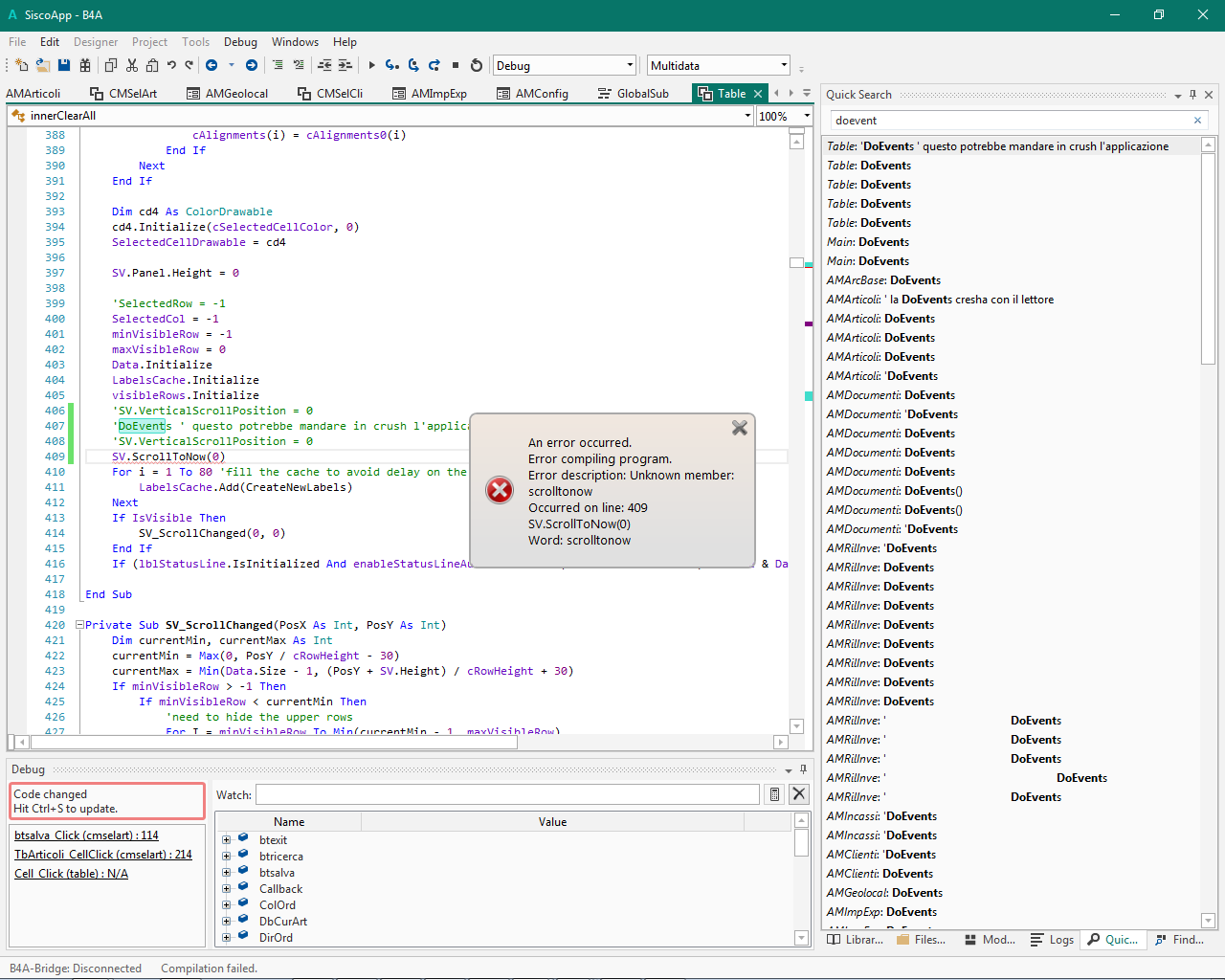Pin the Quick Search panel
This screenshot has width=1225, height=980.
pos(1192,95)
